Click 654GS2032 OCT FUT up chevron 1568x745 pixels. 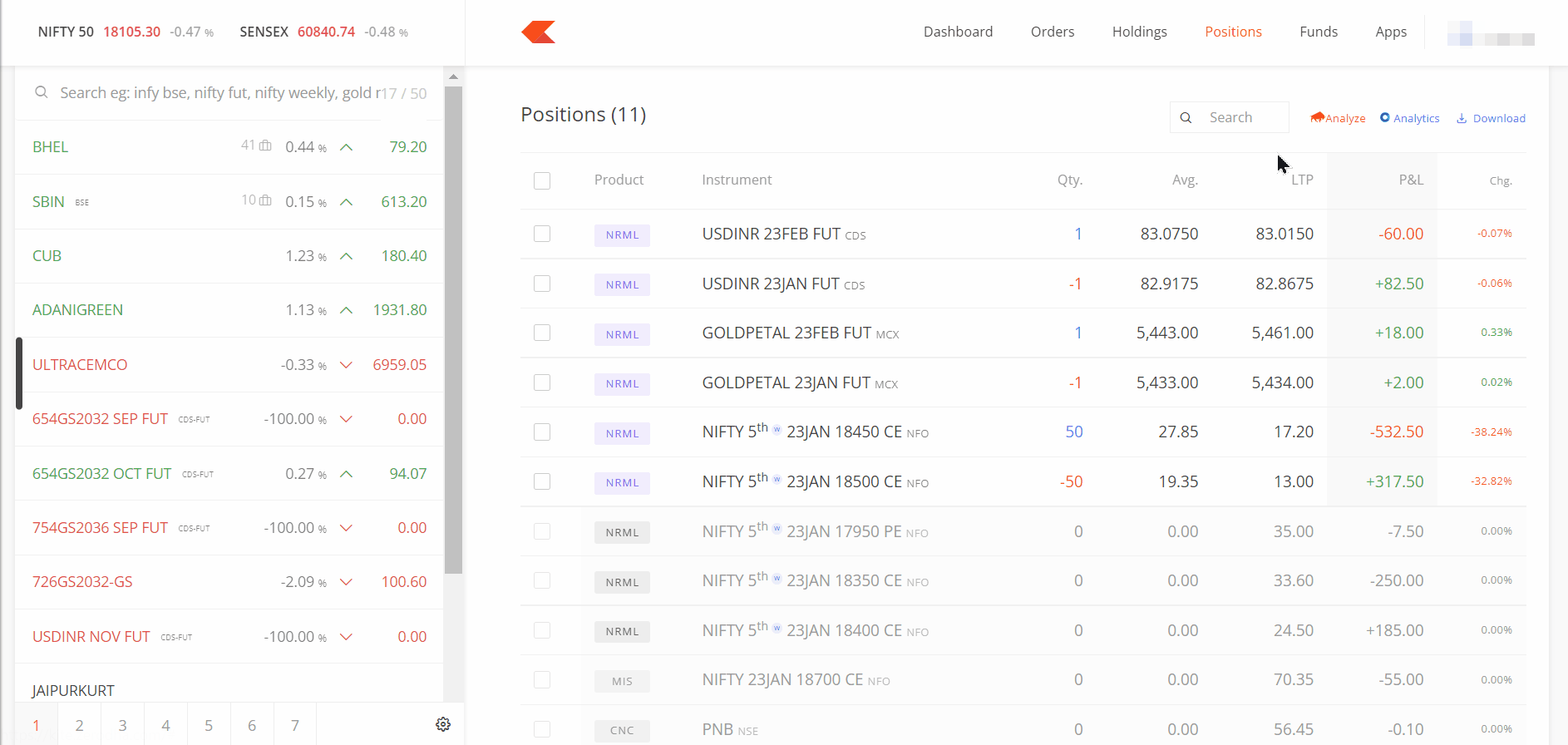pos(347,474)
